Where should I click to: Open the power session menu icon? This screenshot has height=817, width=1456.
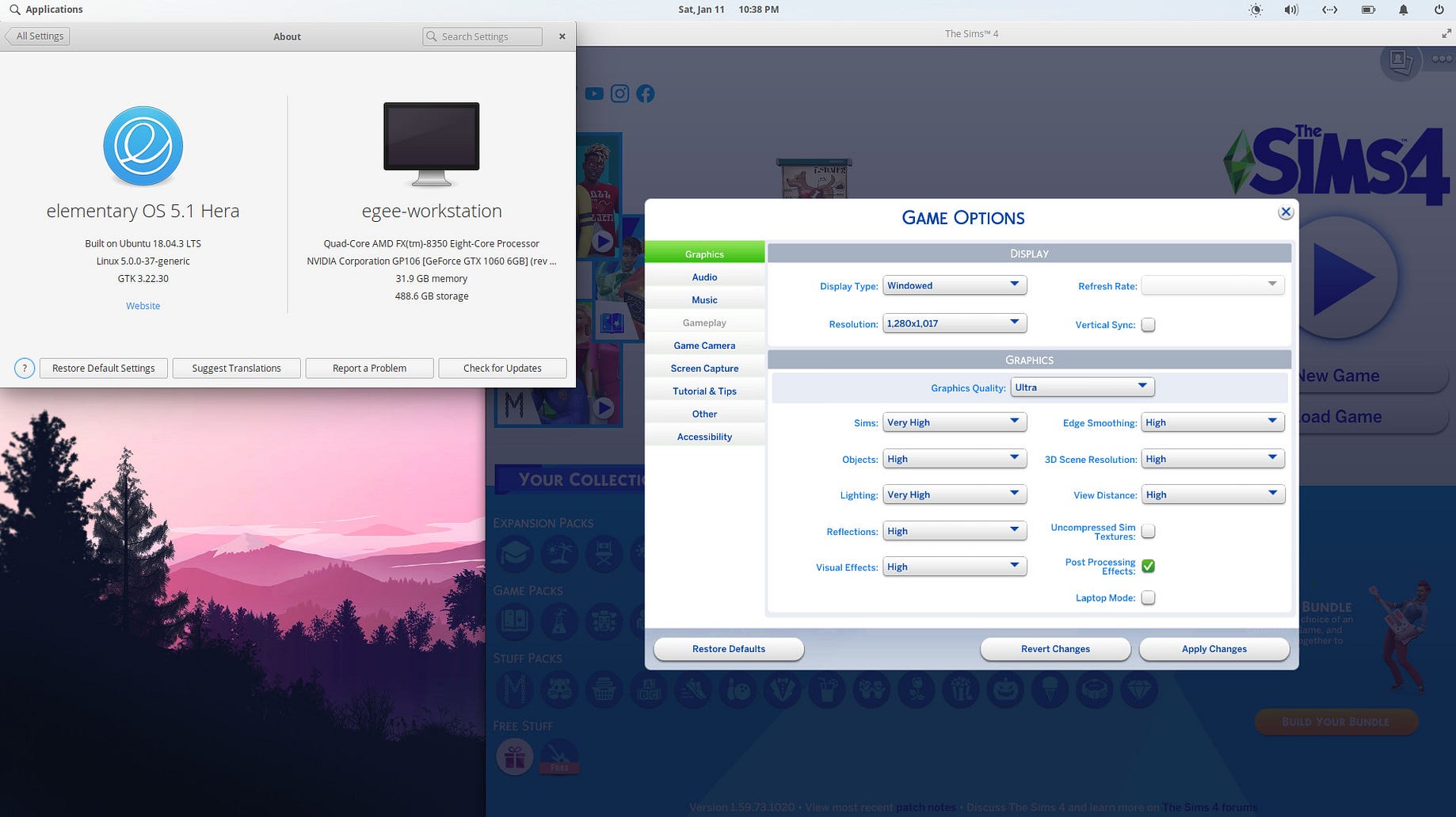tap(1439, 10)
